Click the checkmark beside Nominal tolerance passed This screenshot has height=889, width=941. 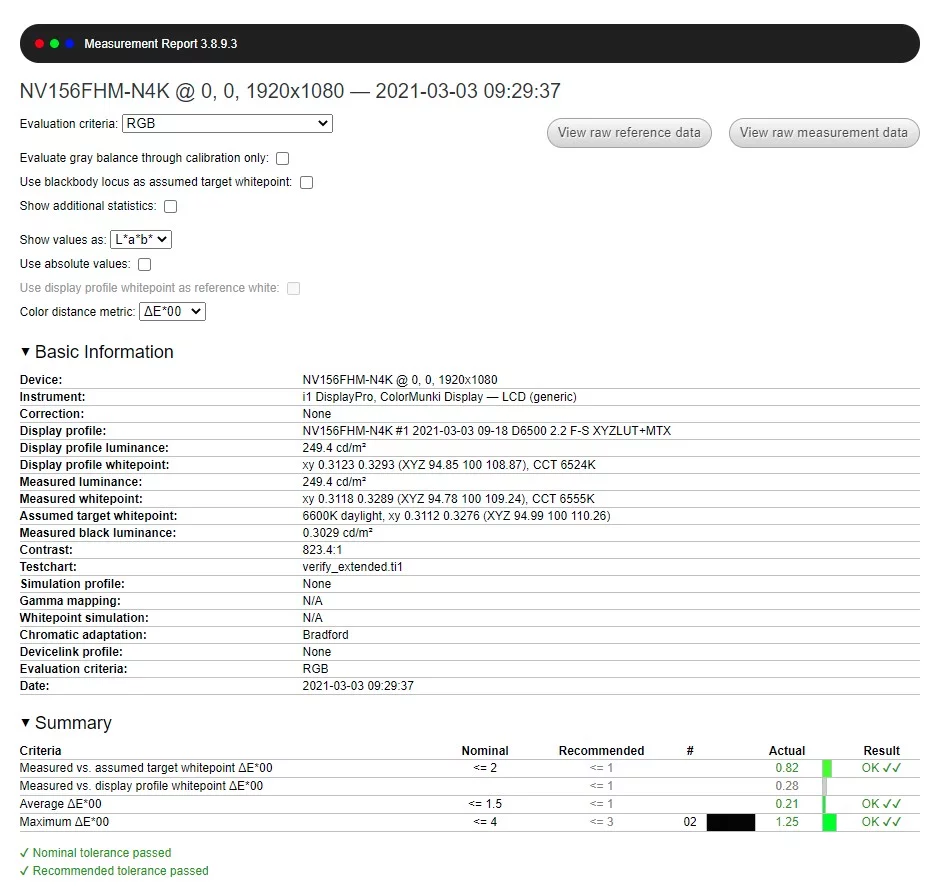[23, 852]
